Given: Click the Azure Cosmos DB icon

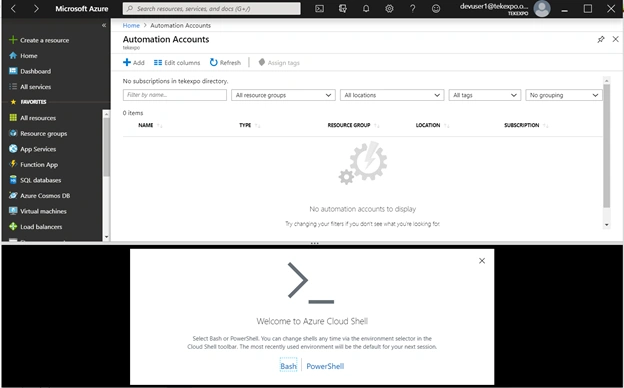Looking at the screenshot, I should click(13, 195).
